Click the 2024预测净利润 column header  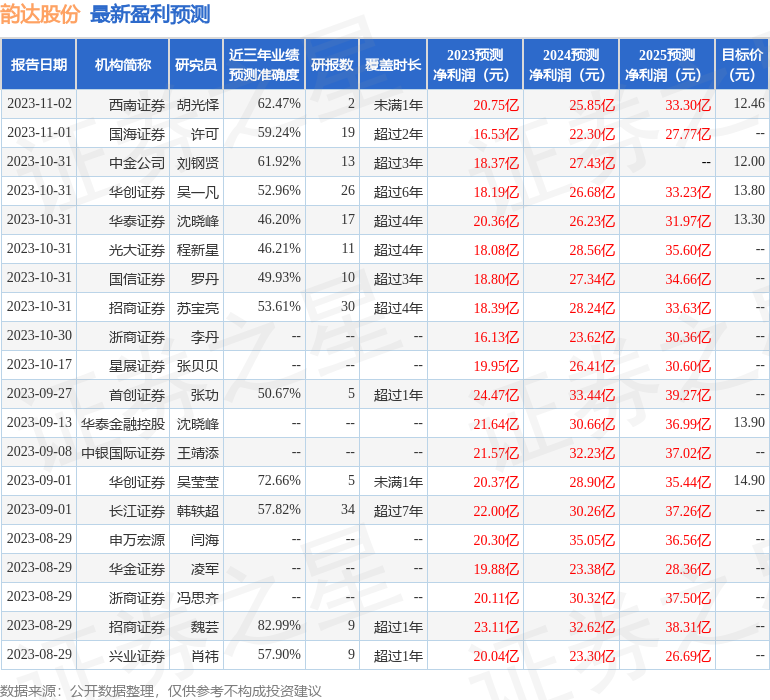coord(571,64)
